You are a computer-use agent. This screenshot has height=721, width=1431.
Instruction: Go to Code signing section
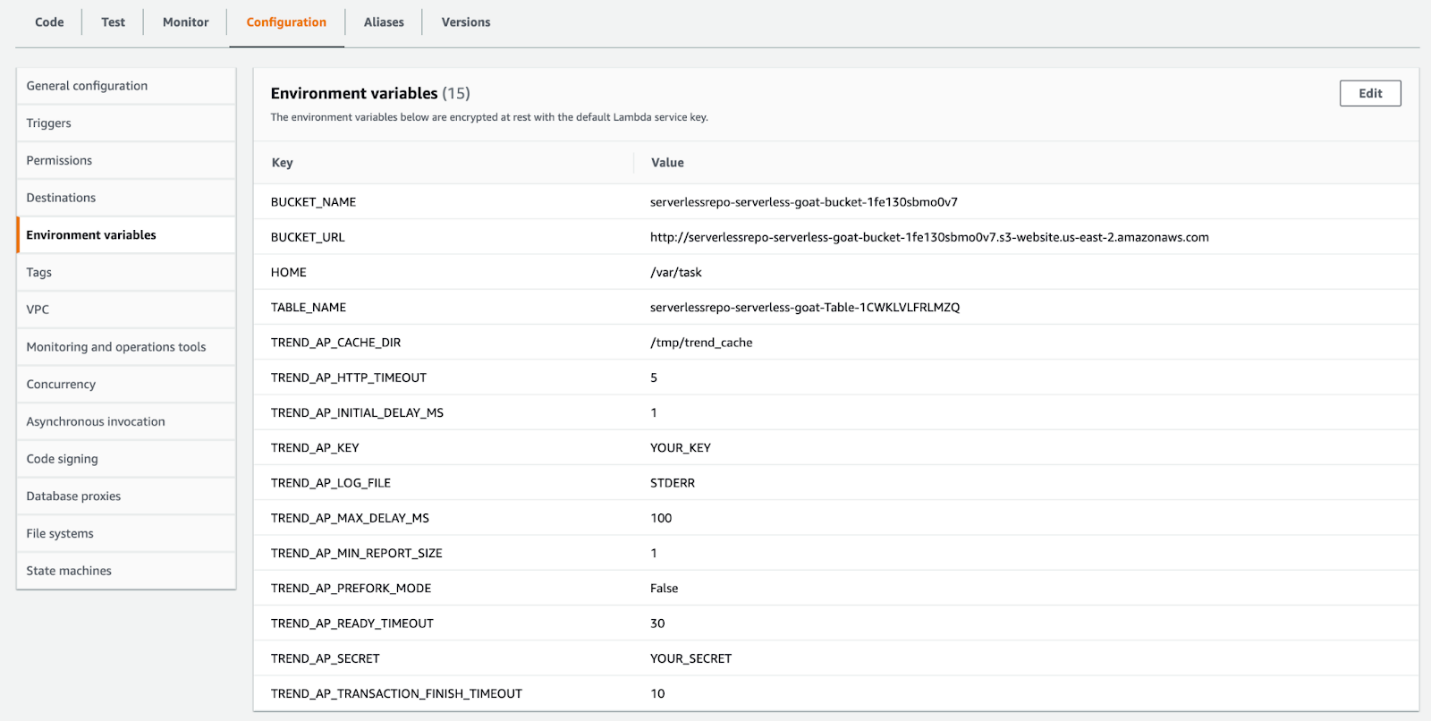coord(62,459)
